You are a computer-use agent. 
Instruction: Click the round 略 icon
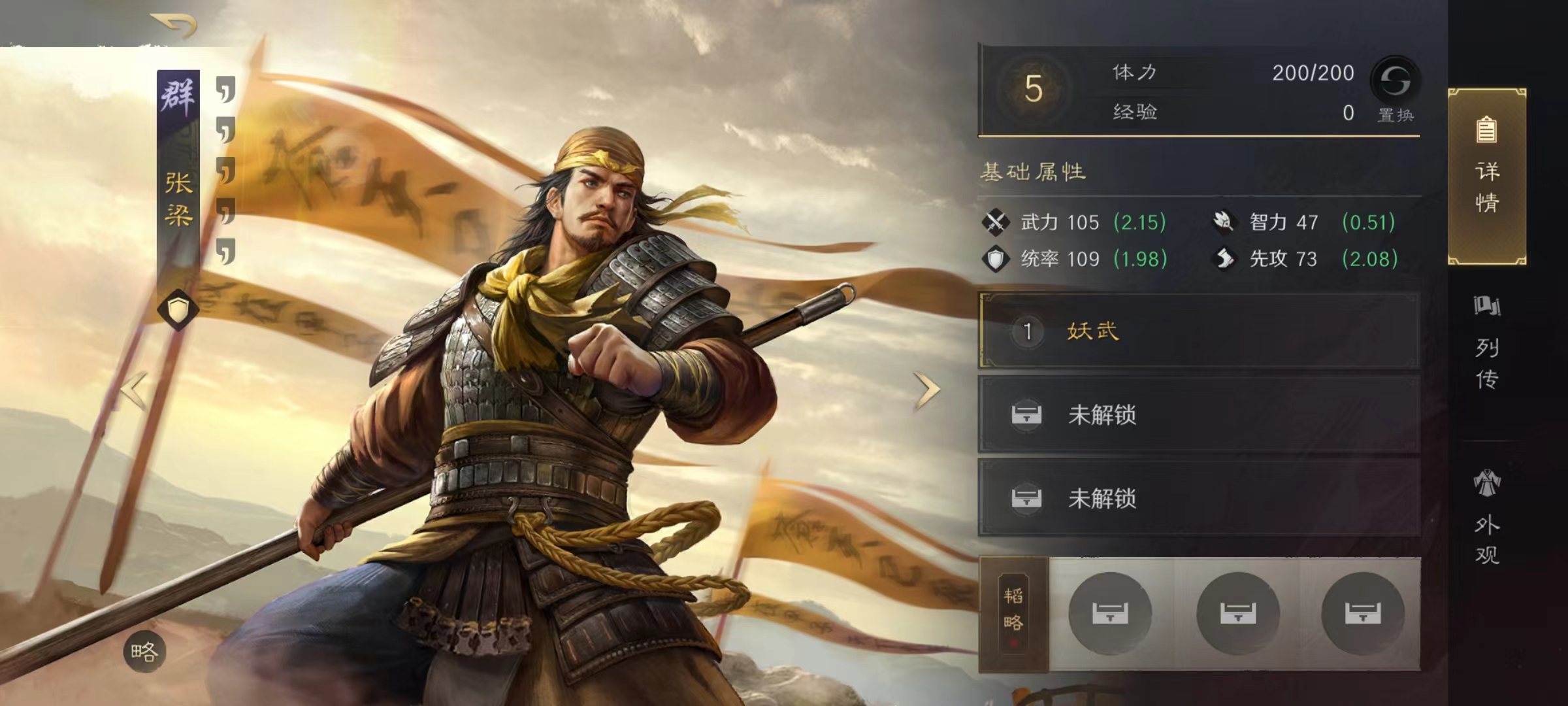click(144, 652)
